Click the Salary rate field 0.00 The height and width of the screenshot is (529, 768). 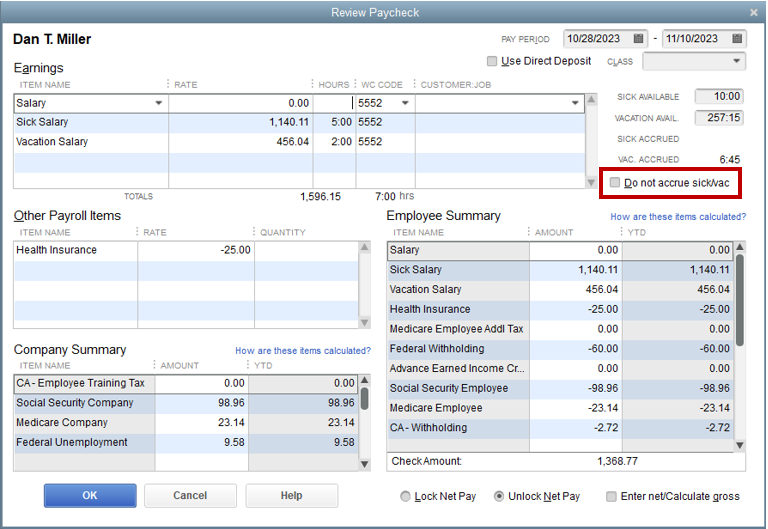pyautogui.click(x=240, y=103)
